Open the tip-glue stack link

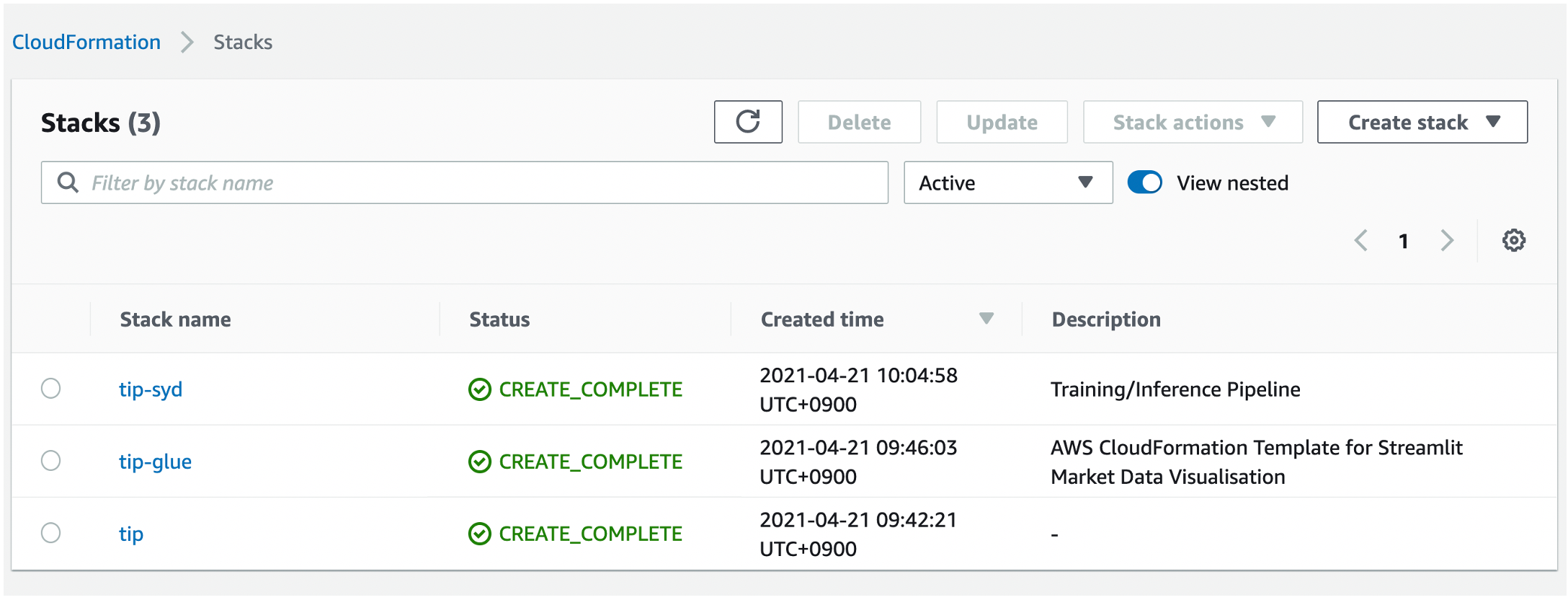pos(155,462)
